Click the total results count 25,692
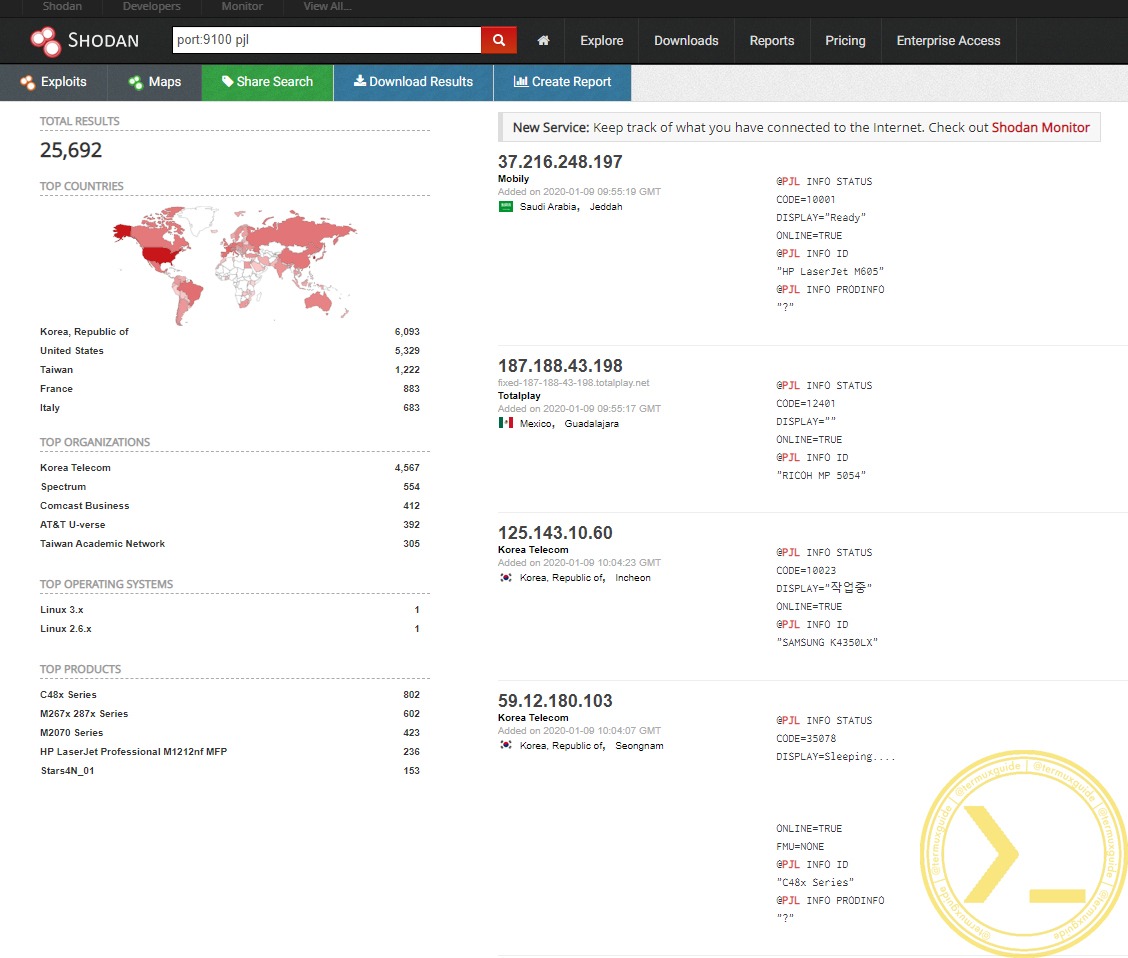 [70, 150]
